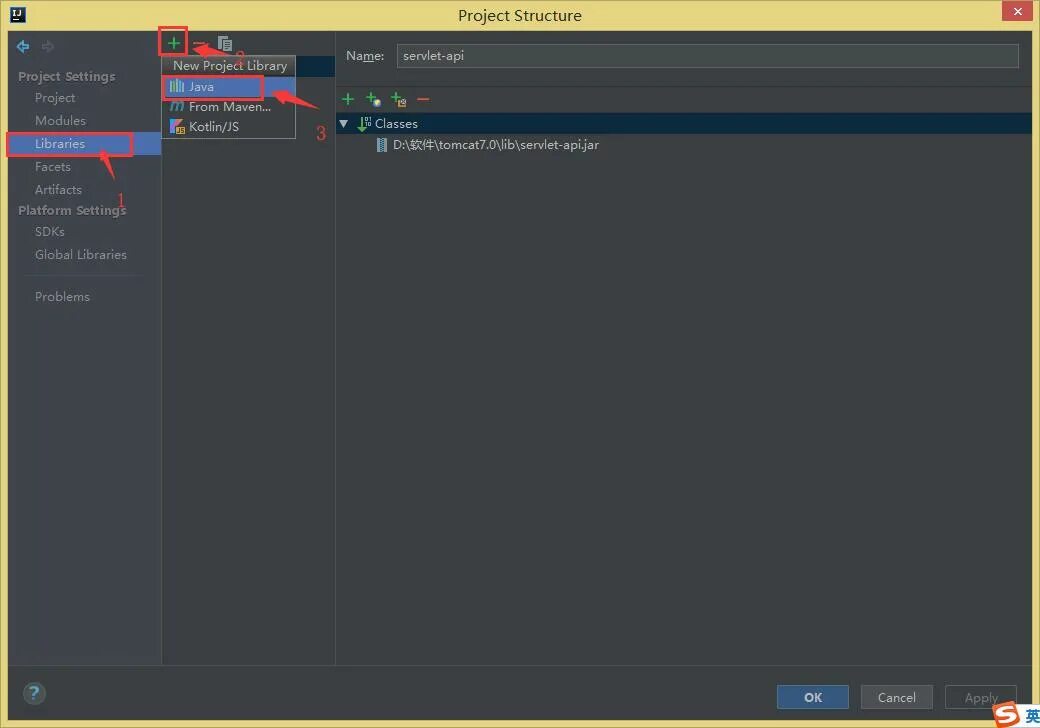Open the Artifacts settings page
This screenshot has height=728, width=1040.
coord(58,190)
